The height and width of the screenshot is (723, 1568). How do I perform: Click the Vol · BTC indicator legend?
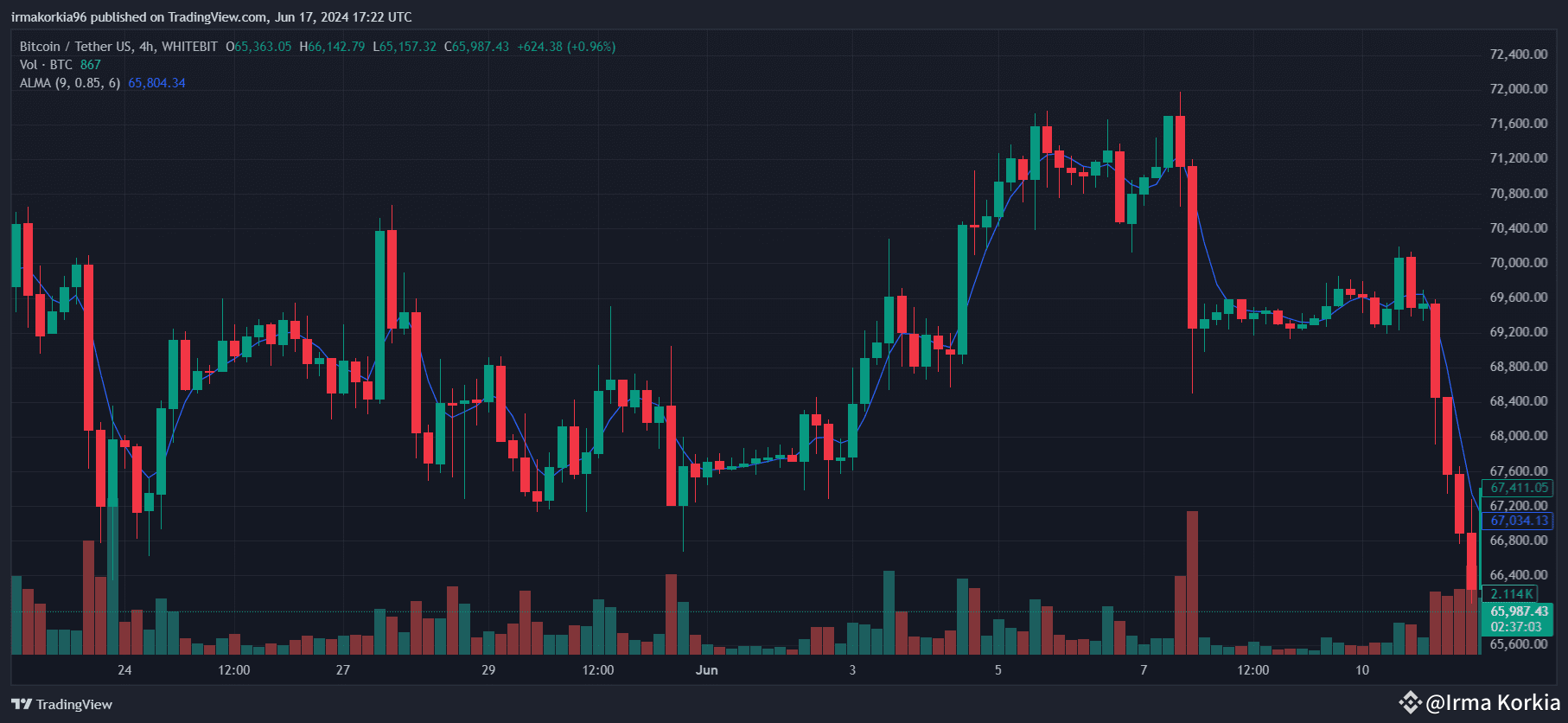pos(47,65)
